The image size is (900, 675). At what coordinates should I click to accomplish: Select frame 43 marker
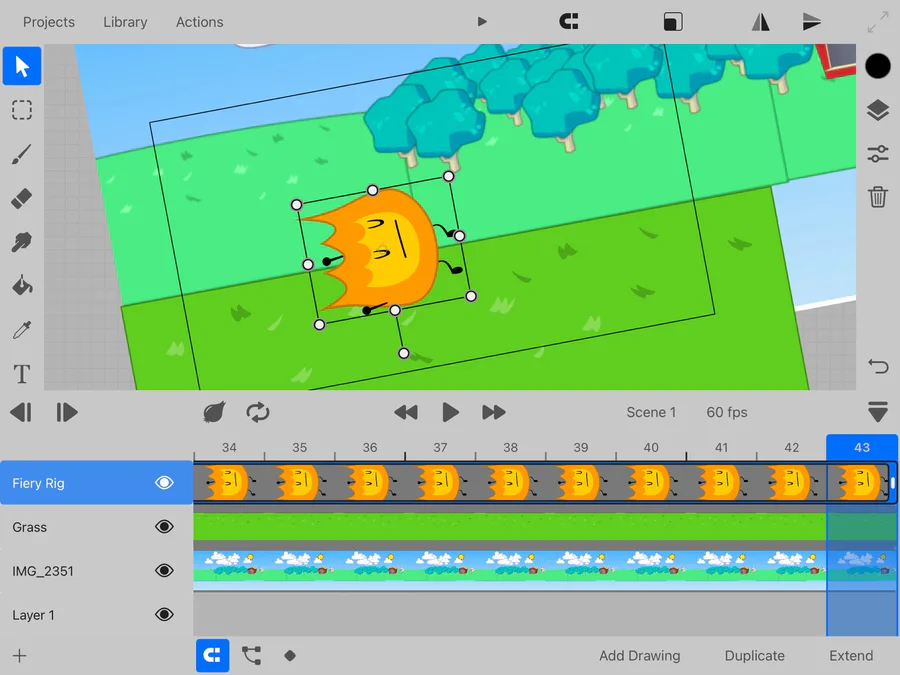coord(862,447)
